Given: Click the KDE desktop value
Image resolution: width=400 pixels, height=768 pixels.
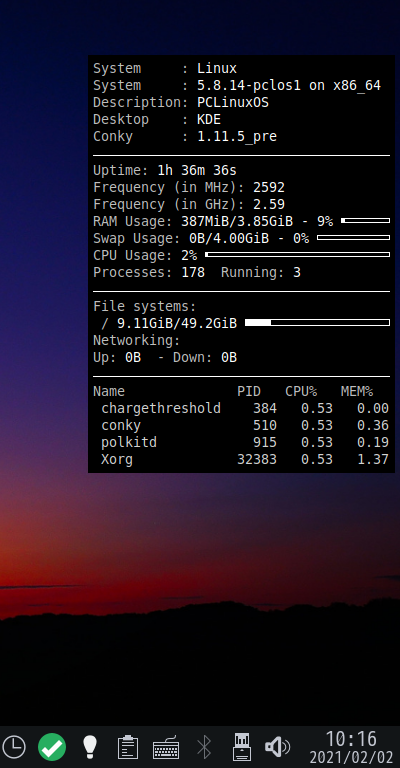Looking at the screenshot, I should (x=209, y=120).
